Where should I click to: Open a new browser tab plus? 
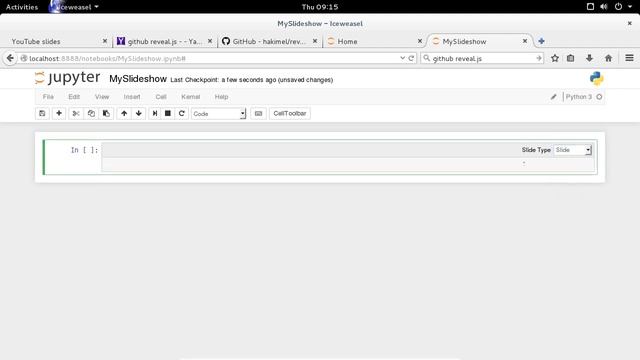tap(541, 41)
